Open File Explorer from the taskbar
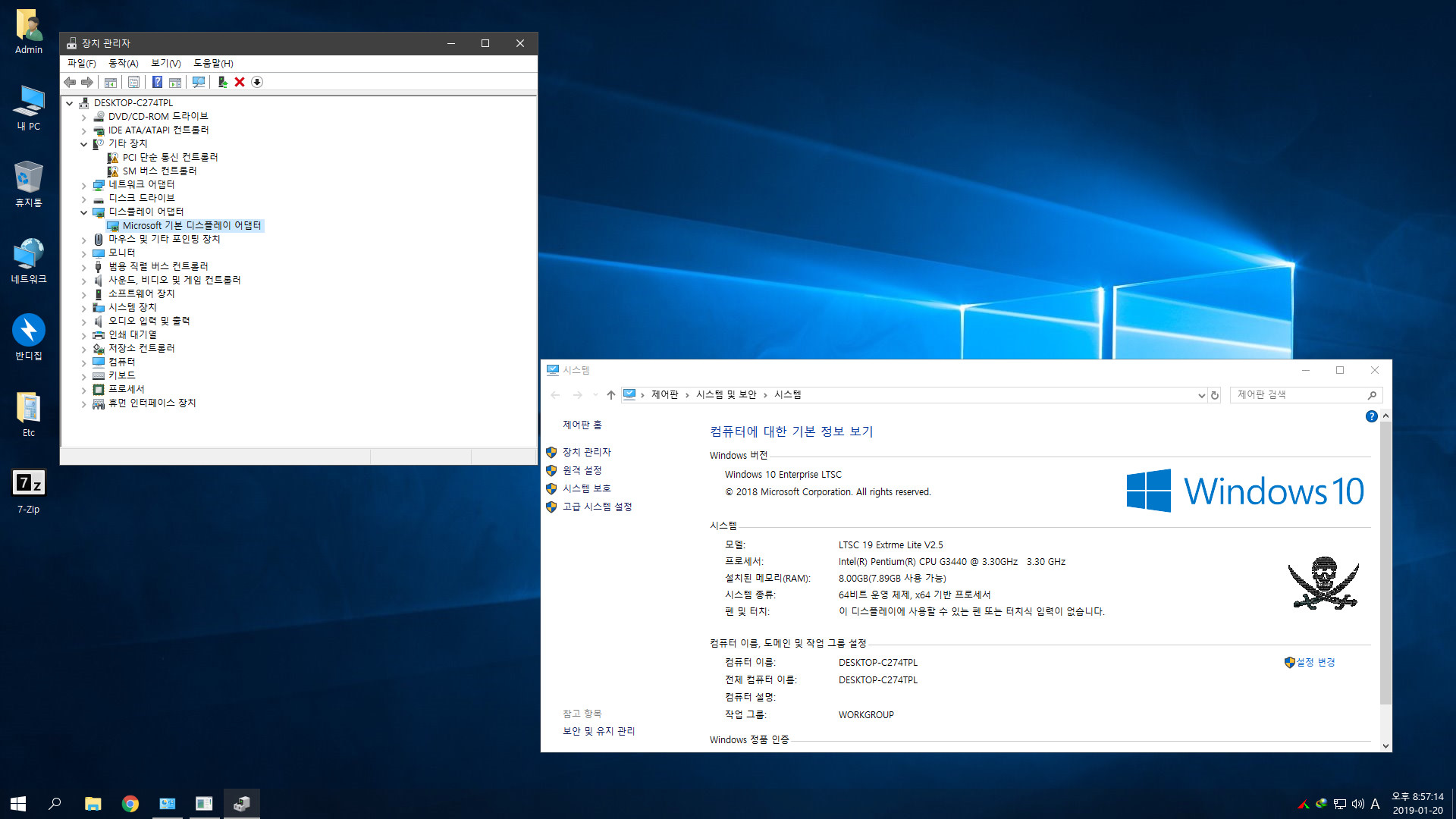Screen dimensions: 1456x819 click(x=93, y=803)
